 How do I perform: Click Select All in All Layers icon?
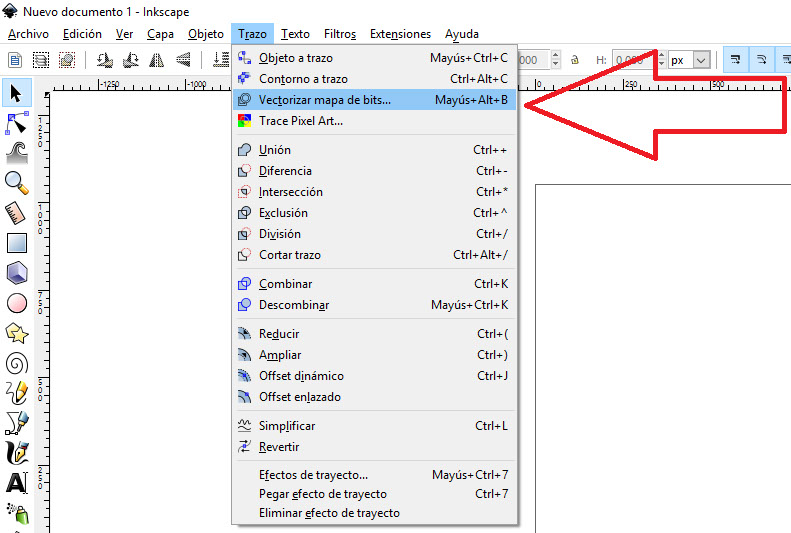pos(41,60)
